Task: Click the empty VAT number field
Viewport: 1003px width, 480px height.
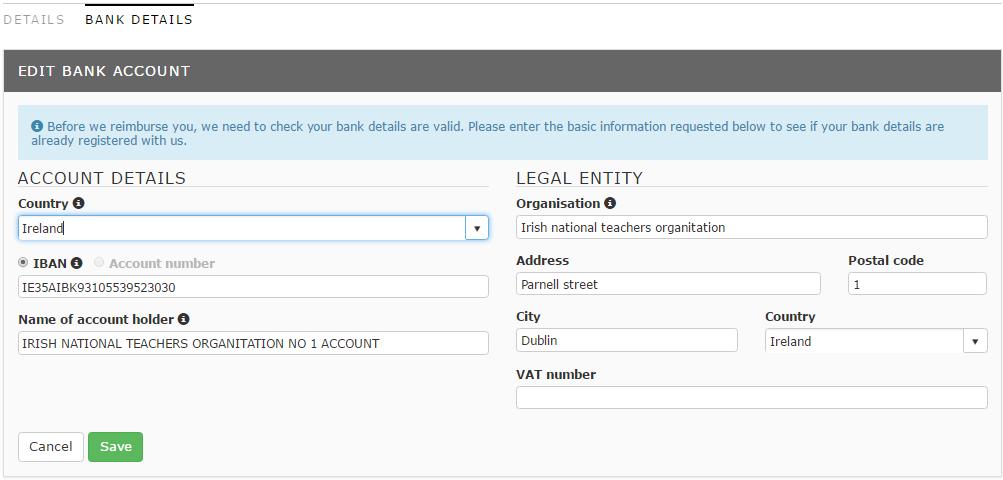Action: [x=752, y=397]
